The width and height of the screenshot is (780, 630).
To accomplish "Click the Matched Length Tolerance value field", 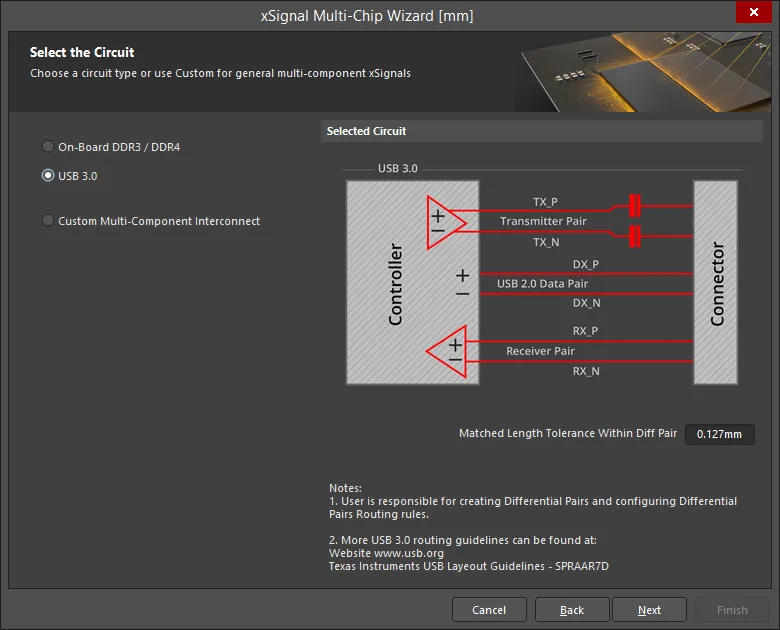I will coord(719,434).
